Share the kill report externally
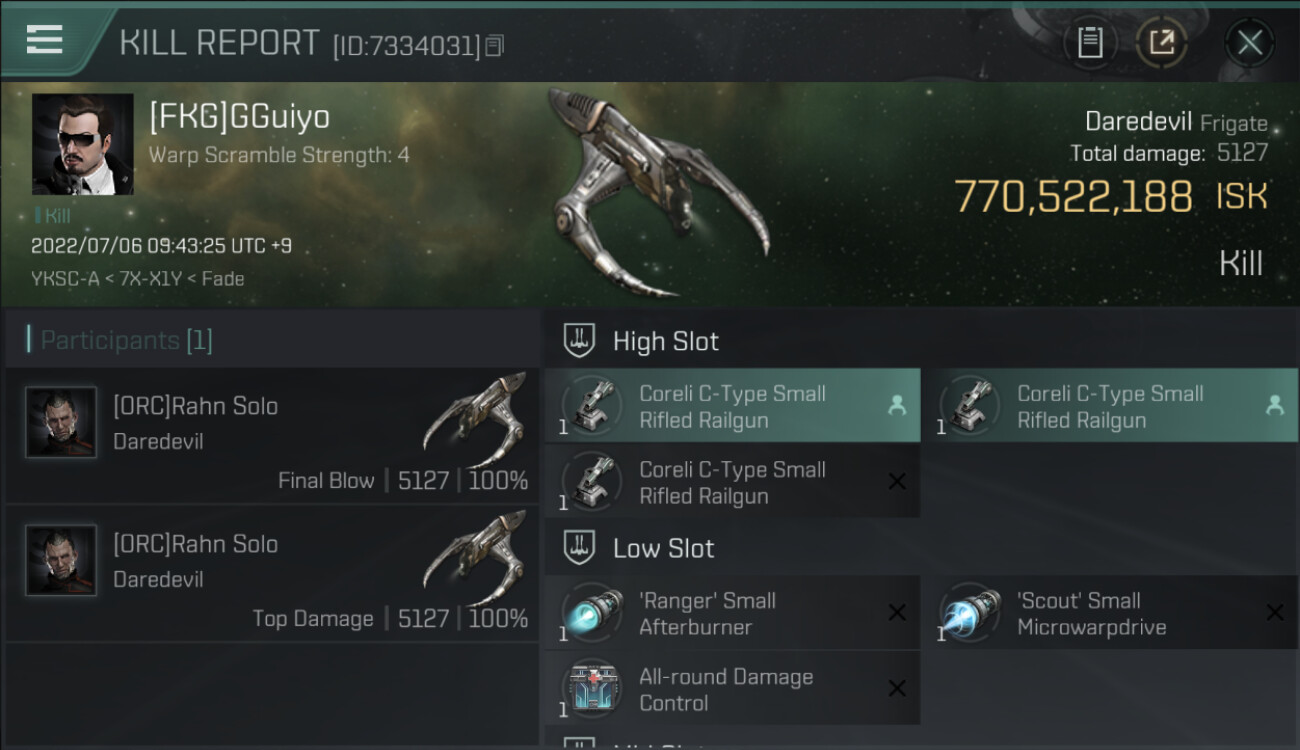 click(x=1161, y=43)
